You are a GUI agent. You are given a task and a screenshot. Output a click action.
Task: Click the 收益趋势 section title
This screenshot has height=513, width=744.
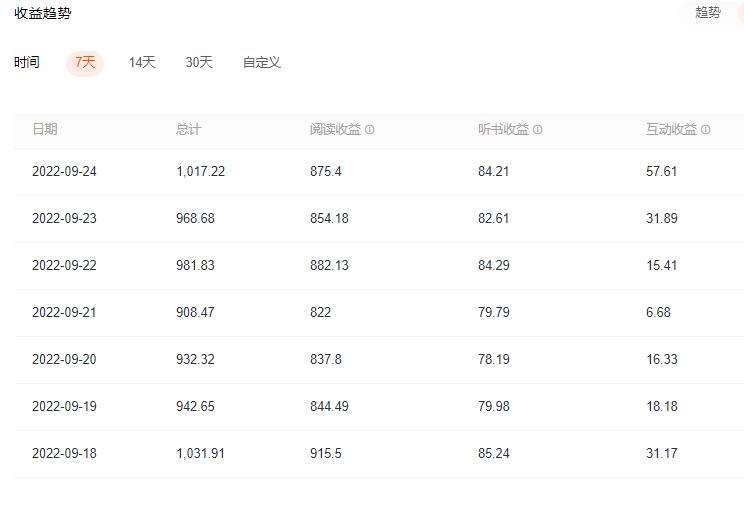click(43, 13)
